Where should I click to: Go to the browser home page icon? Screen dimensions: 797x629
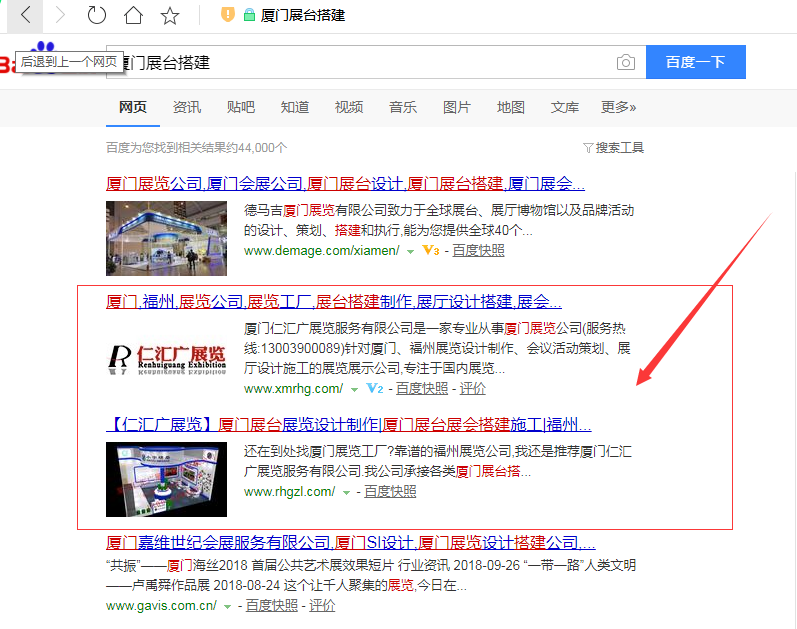133,15
